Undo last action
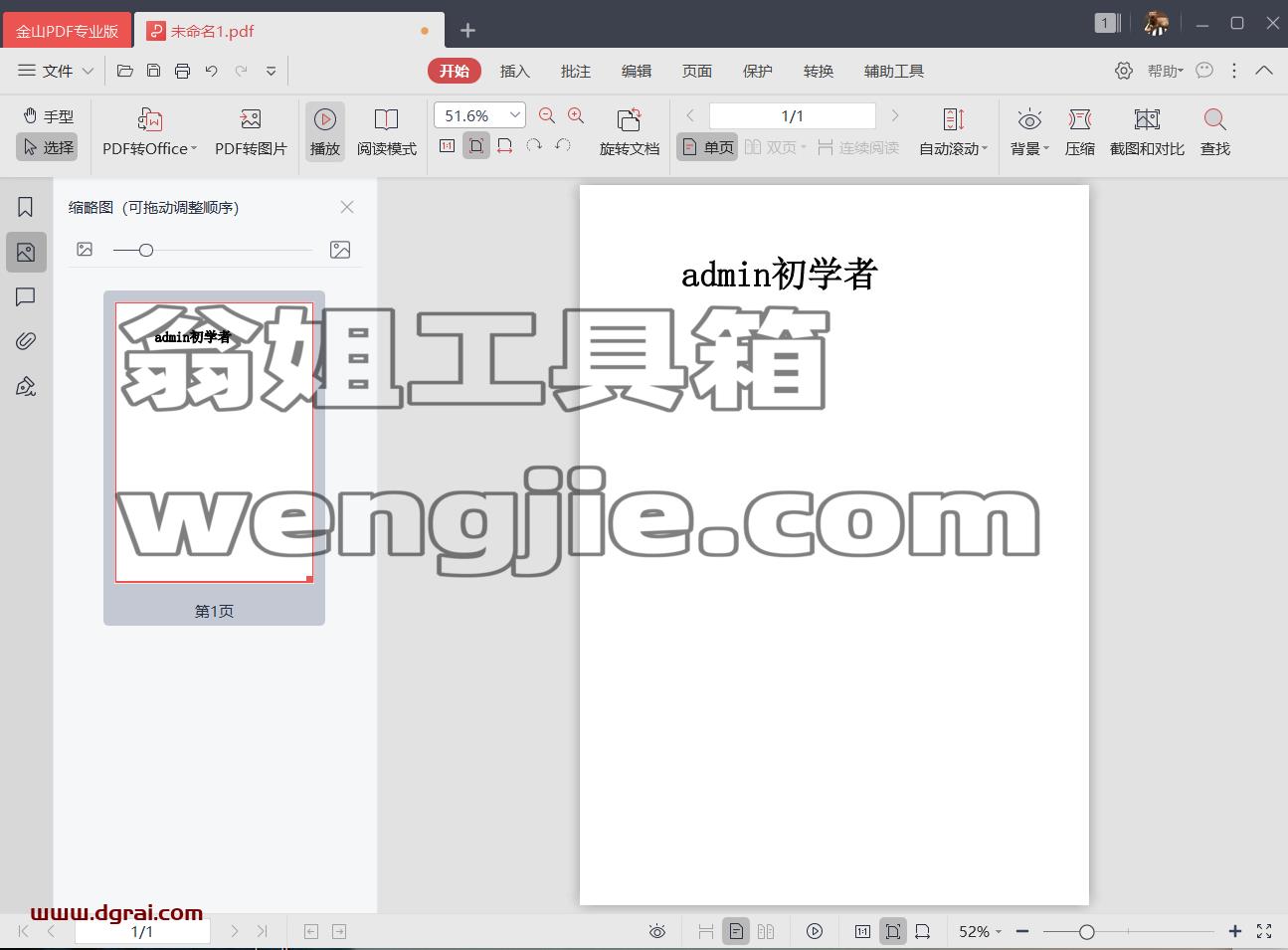The height and width of the screenshot is (950, 1288). click(211, 71)
